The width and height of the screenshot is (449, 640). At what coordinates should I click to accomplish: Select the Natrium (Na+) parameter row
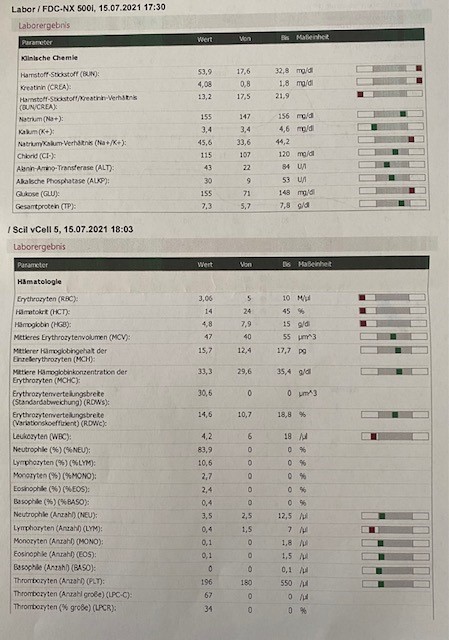[x=220, y=118]
